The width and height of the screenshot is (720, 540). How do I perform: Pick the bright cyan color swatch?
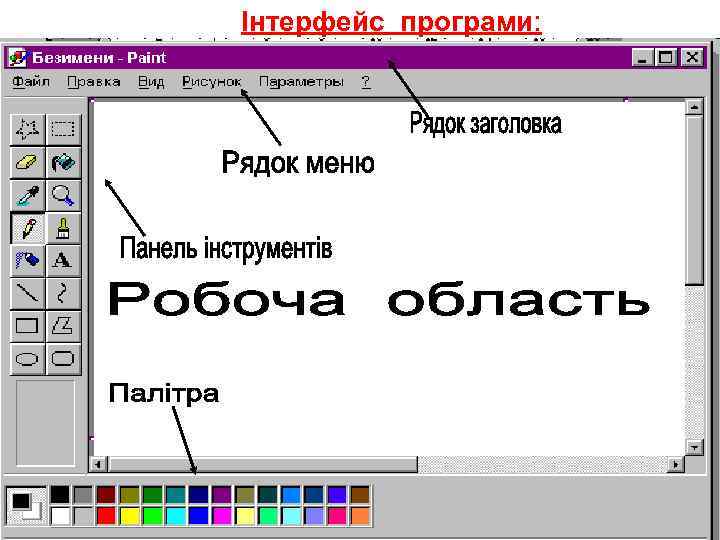click(175, 516)
